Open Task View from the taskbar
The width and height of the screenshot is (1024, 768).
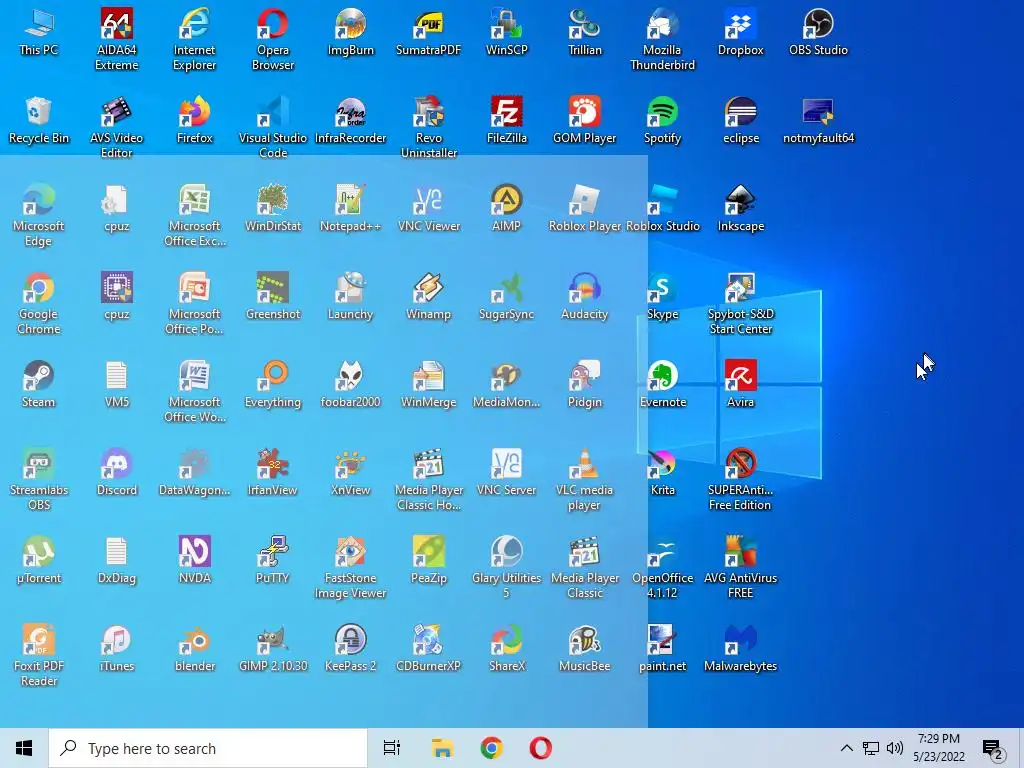click(391, 748)
